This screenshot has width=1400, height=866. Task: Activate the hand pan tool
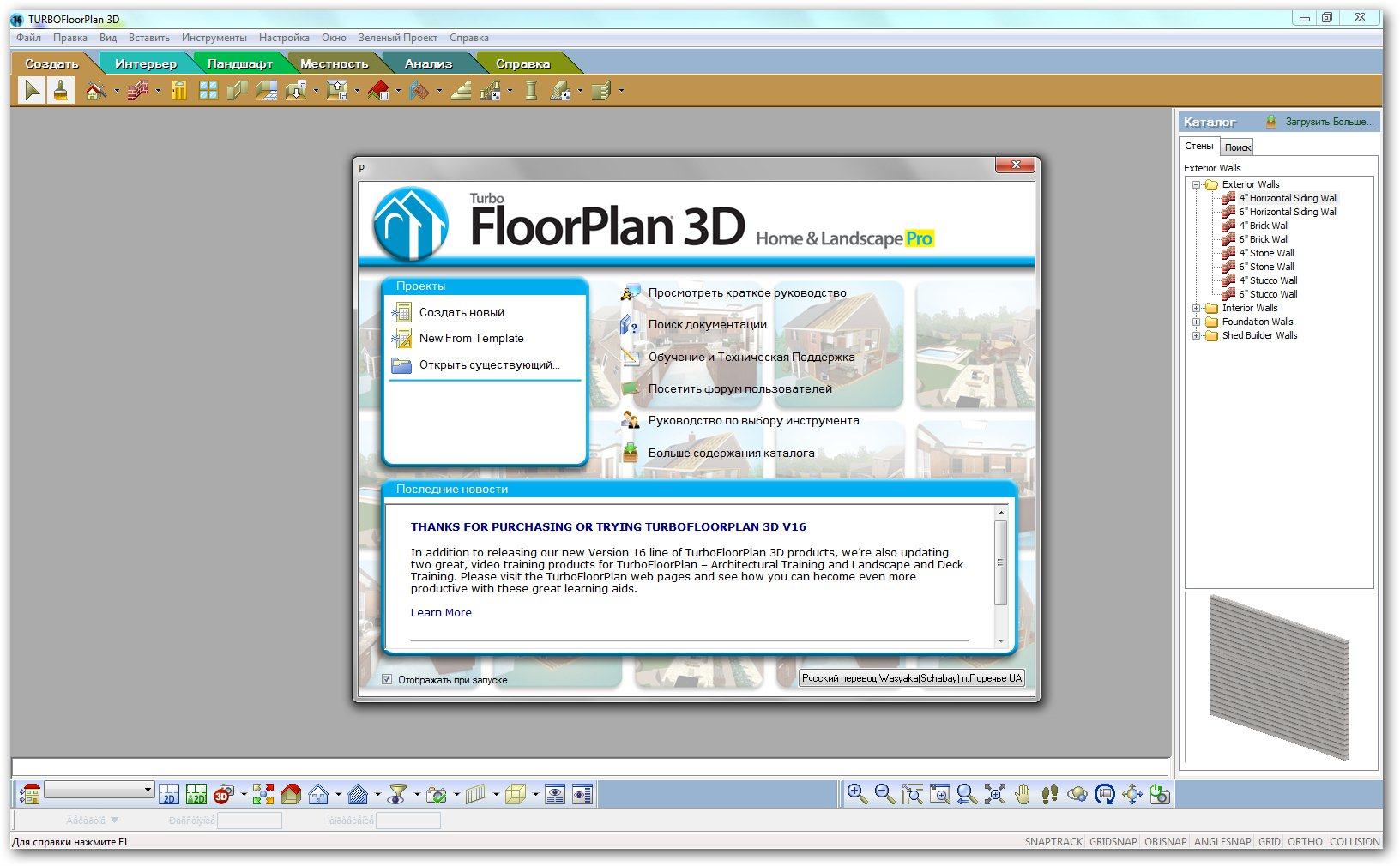[1022, 794]
